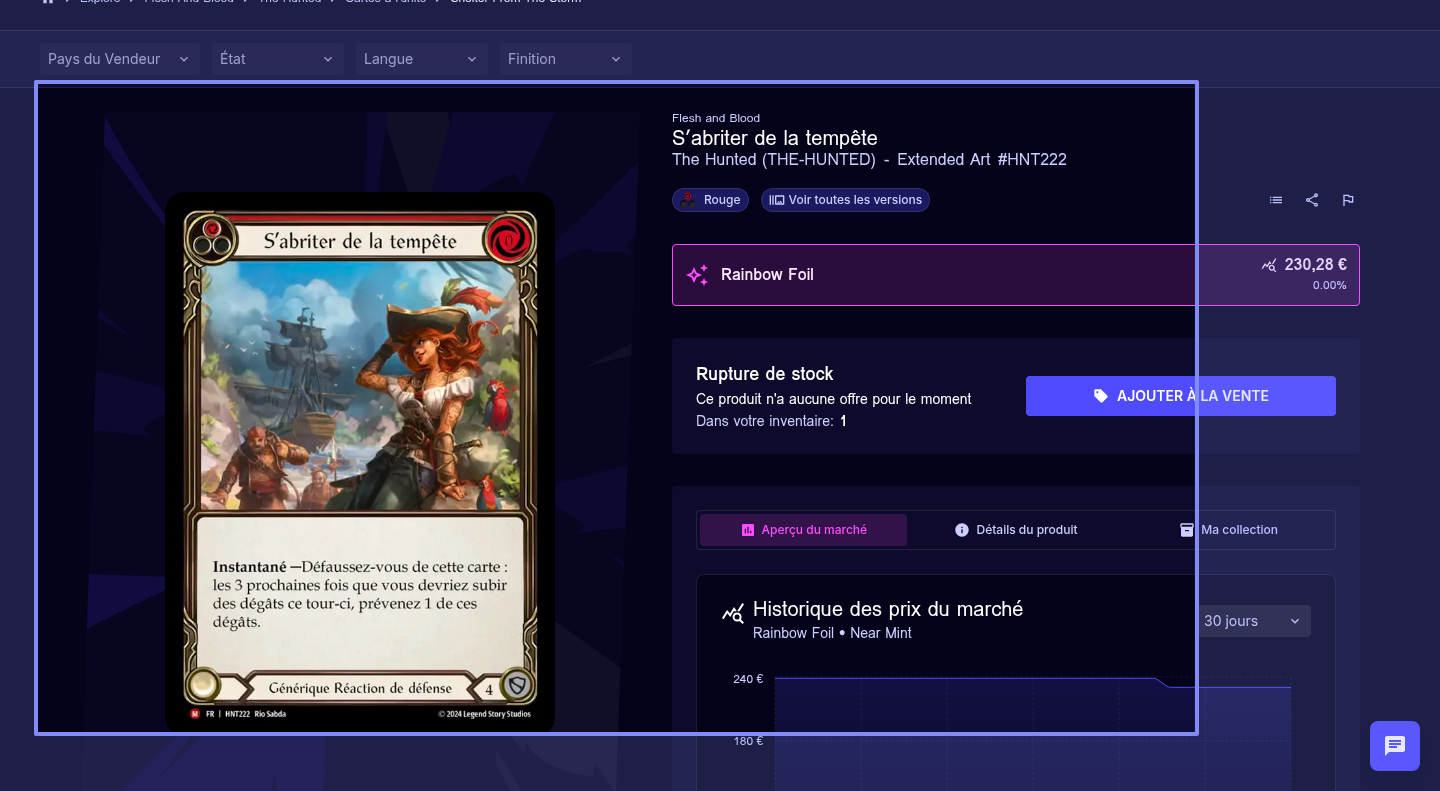The width and height of the screenshot is (1440, 791).
Task: Open Voir toutes les versions
Action: pyautogui.click(x=846, y=200)
